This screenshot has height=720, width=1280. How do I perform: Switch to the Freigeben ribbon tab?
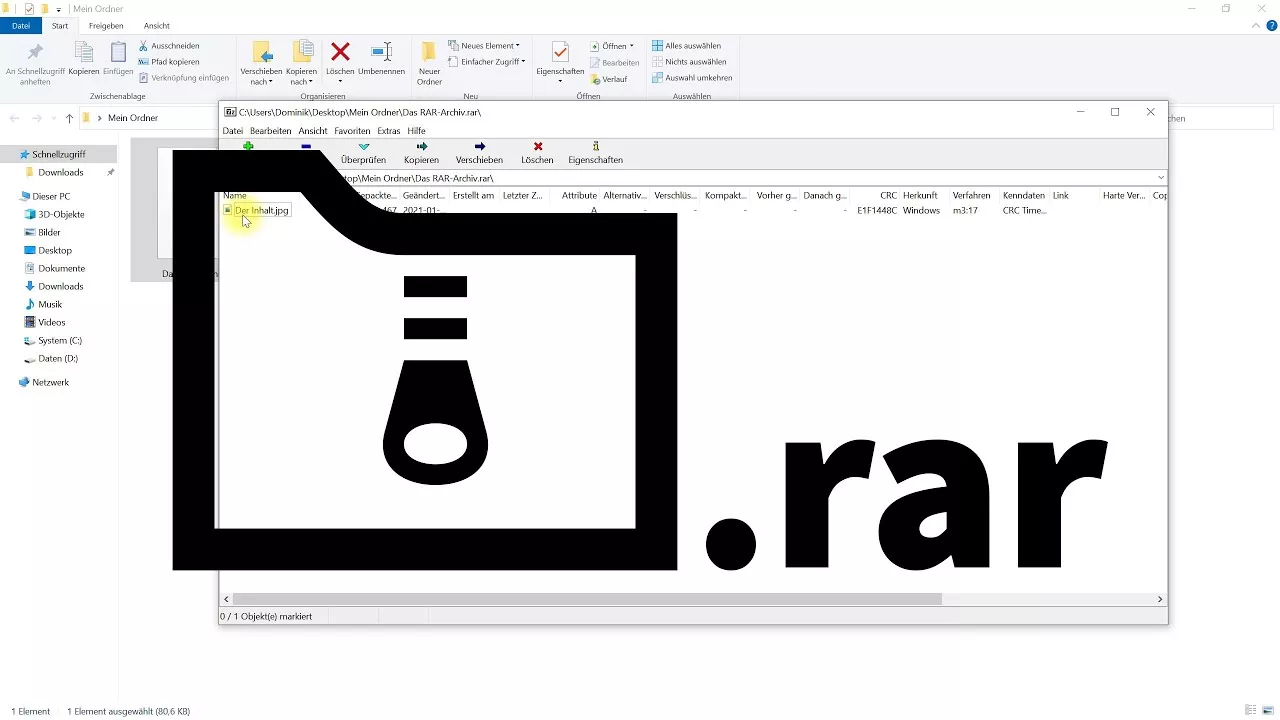(107, 25)
